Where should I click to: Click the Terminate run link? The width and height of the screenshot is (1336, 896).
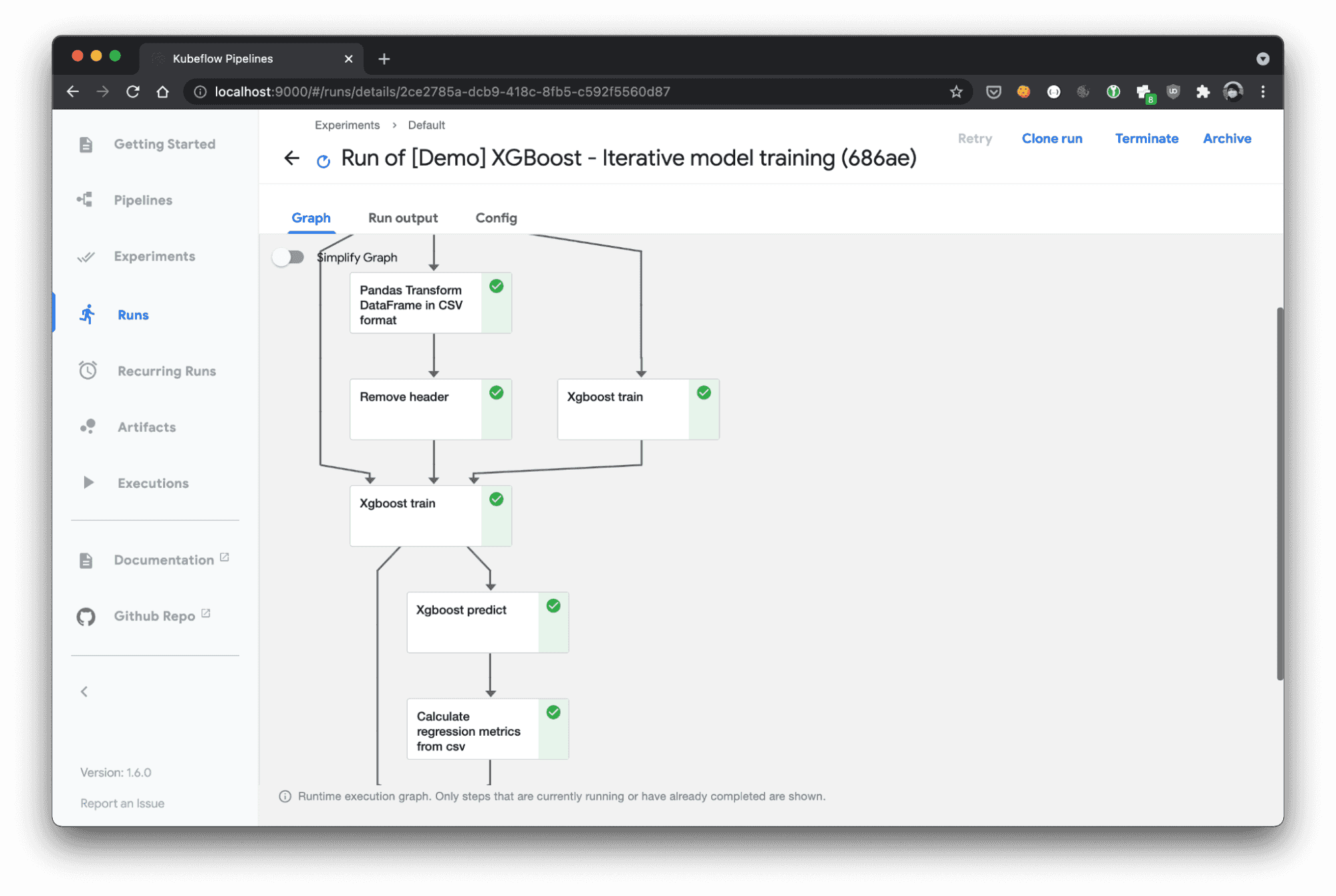[1147, 138]
